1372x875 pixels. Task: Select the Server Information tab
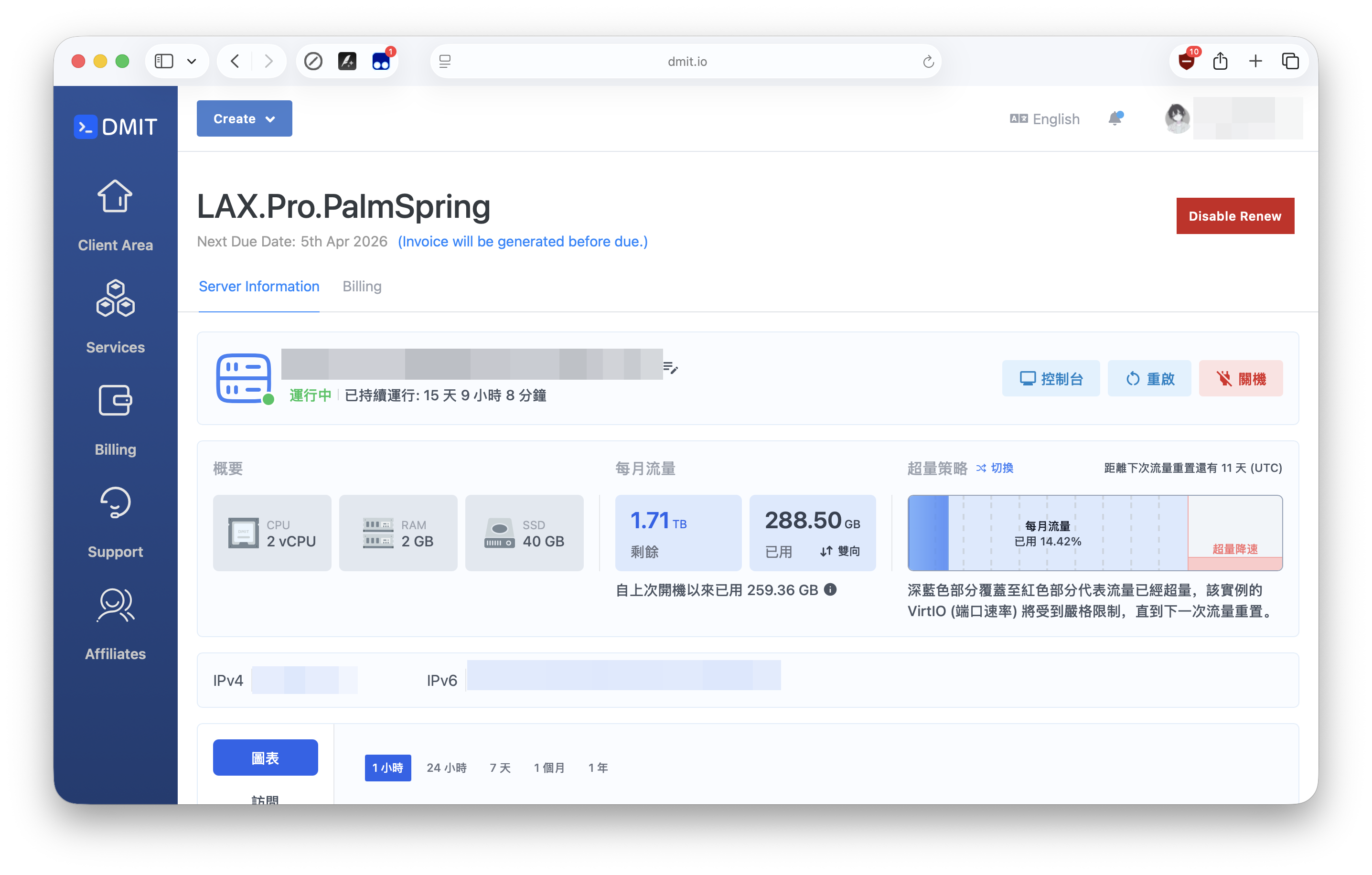click(x=258, y=286)
